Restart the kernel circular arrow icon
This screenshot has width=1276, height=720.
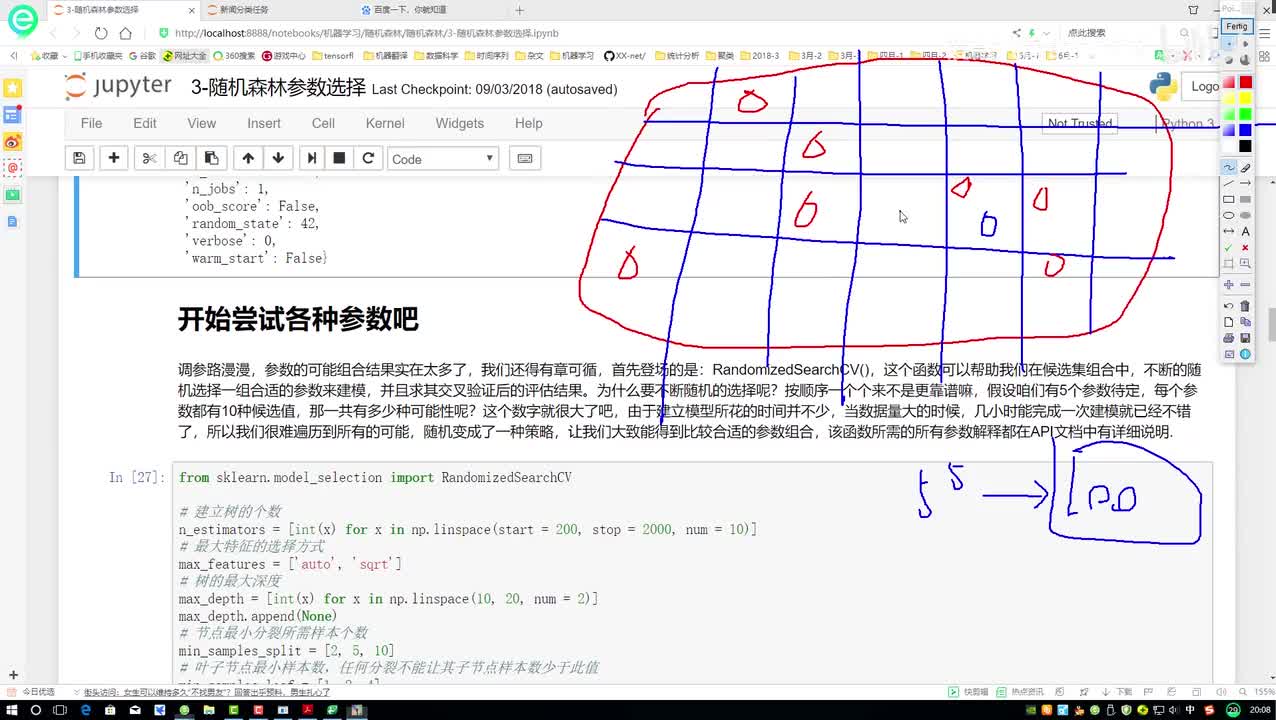point(368,158)
